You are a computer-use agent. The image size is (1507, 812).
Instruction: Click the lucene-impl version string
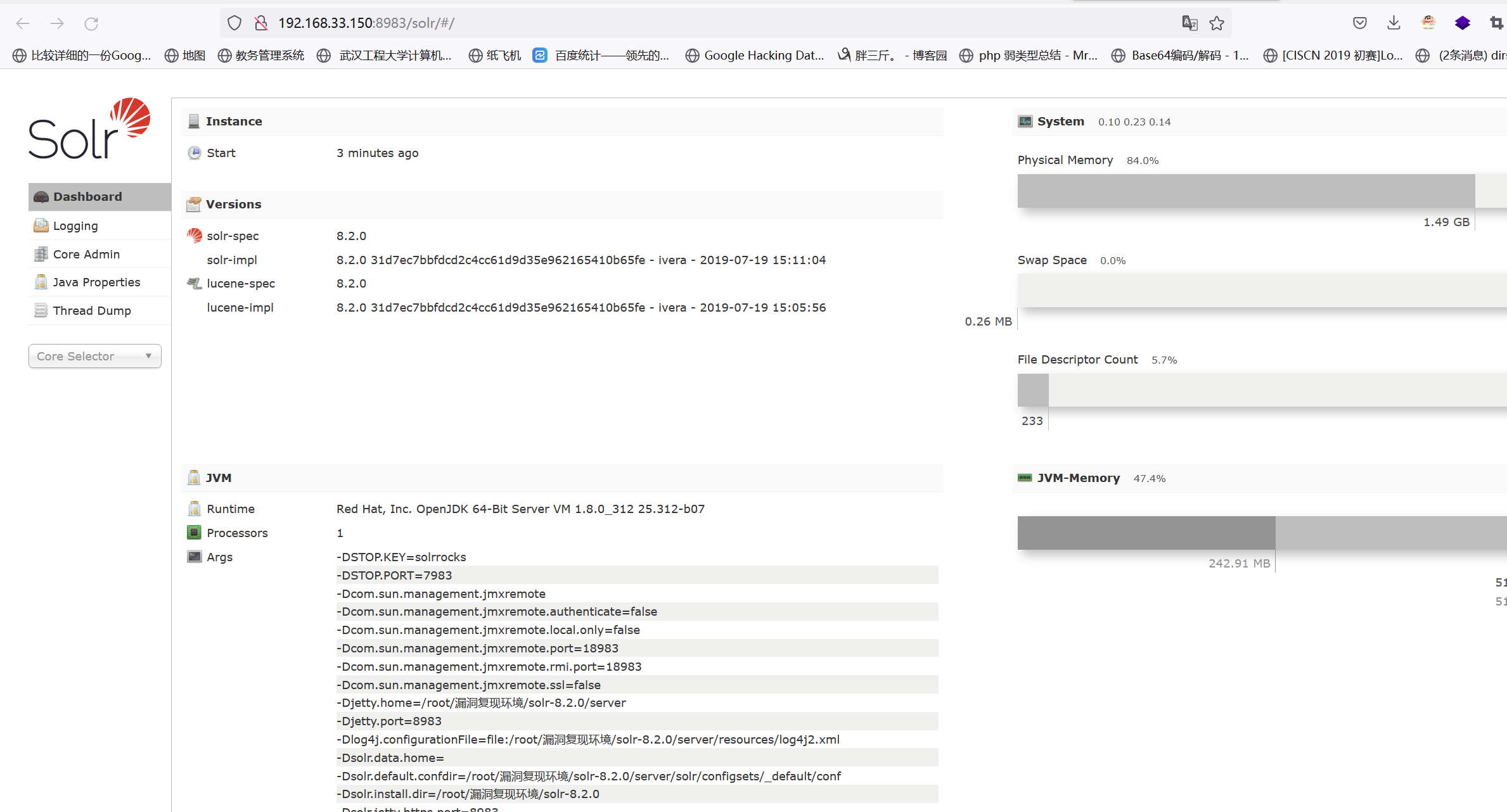(x=581, y=307)
